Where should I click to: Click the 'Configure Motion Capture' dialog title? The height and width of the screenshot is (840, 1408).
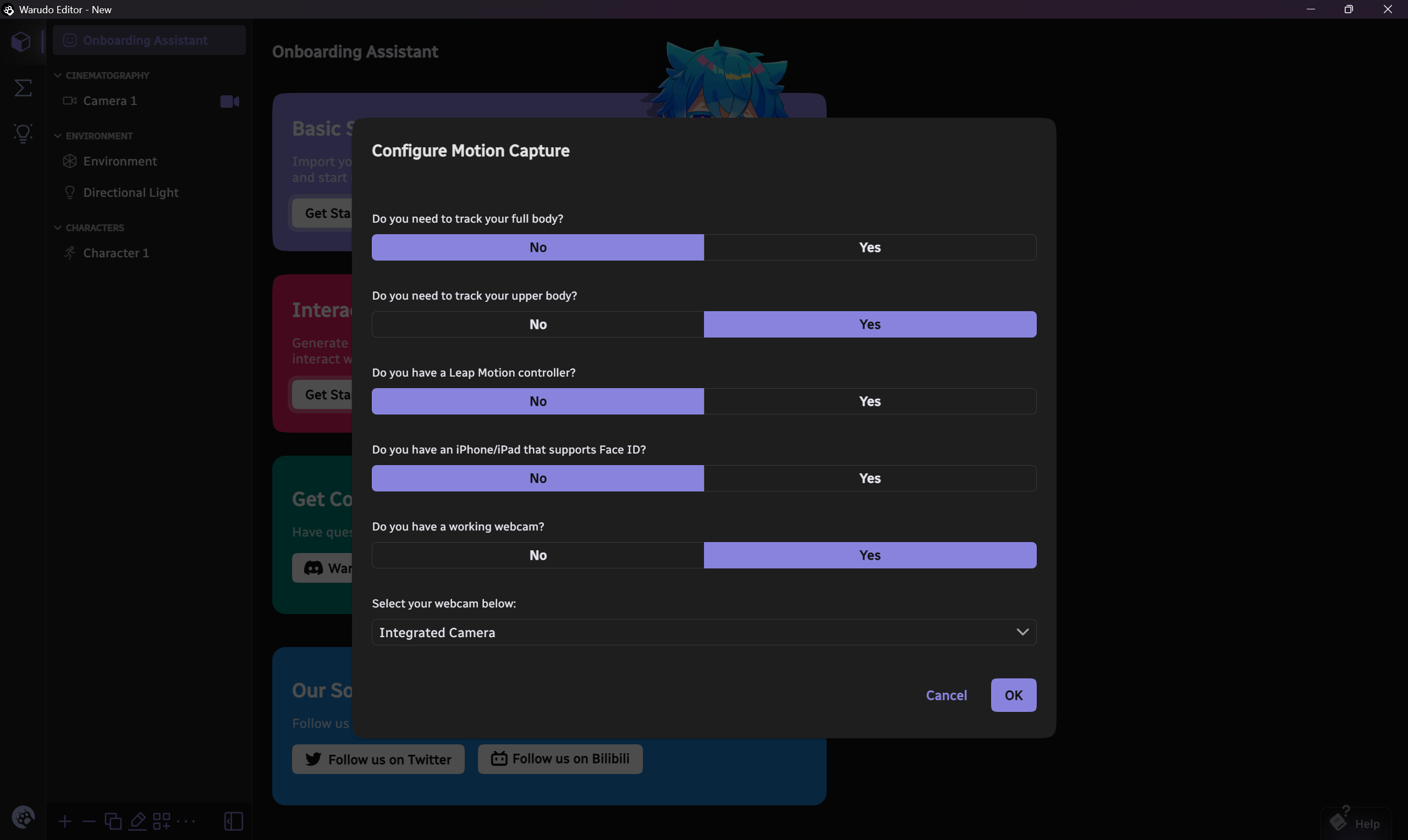pos(470,151)
